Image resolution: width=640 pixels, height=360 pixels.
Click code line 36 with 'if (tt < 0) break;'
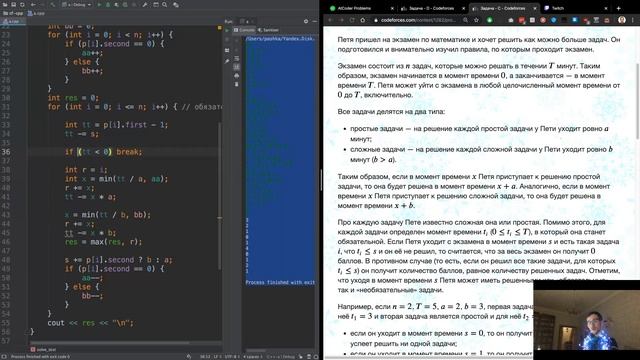coord(103,152)
